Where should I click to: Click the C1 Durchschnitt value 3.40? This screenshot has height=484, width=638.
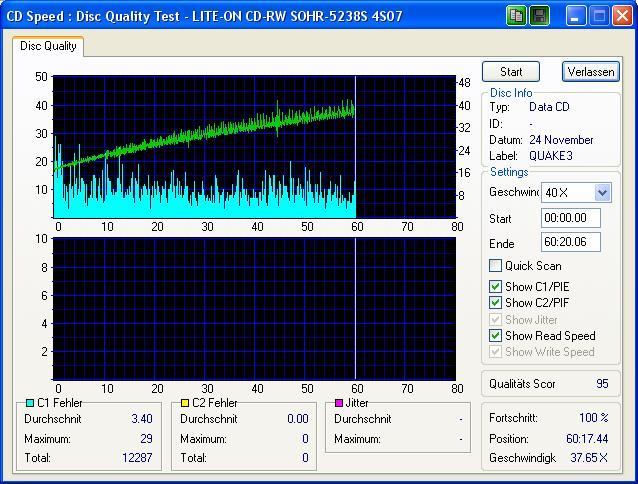(142, 419)
